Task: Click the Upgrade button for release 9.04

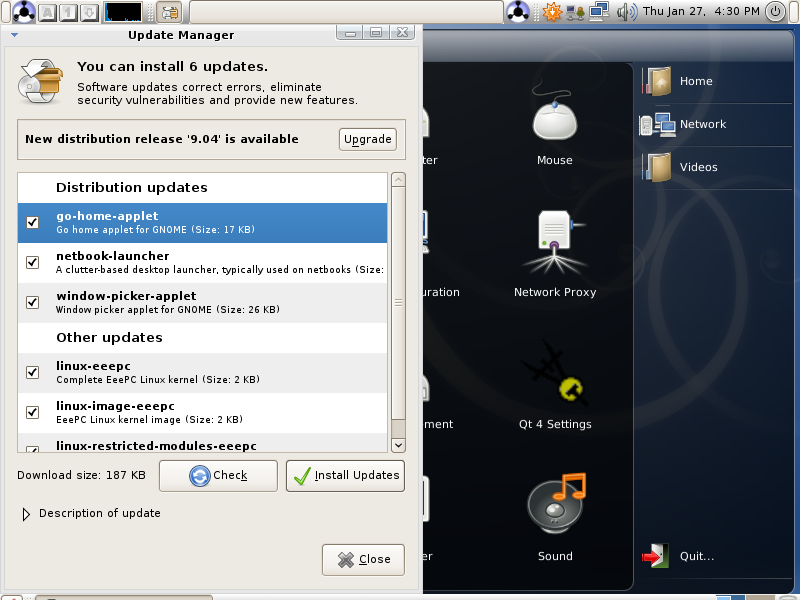Action: (367, 139)
